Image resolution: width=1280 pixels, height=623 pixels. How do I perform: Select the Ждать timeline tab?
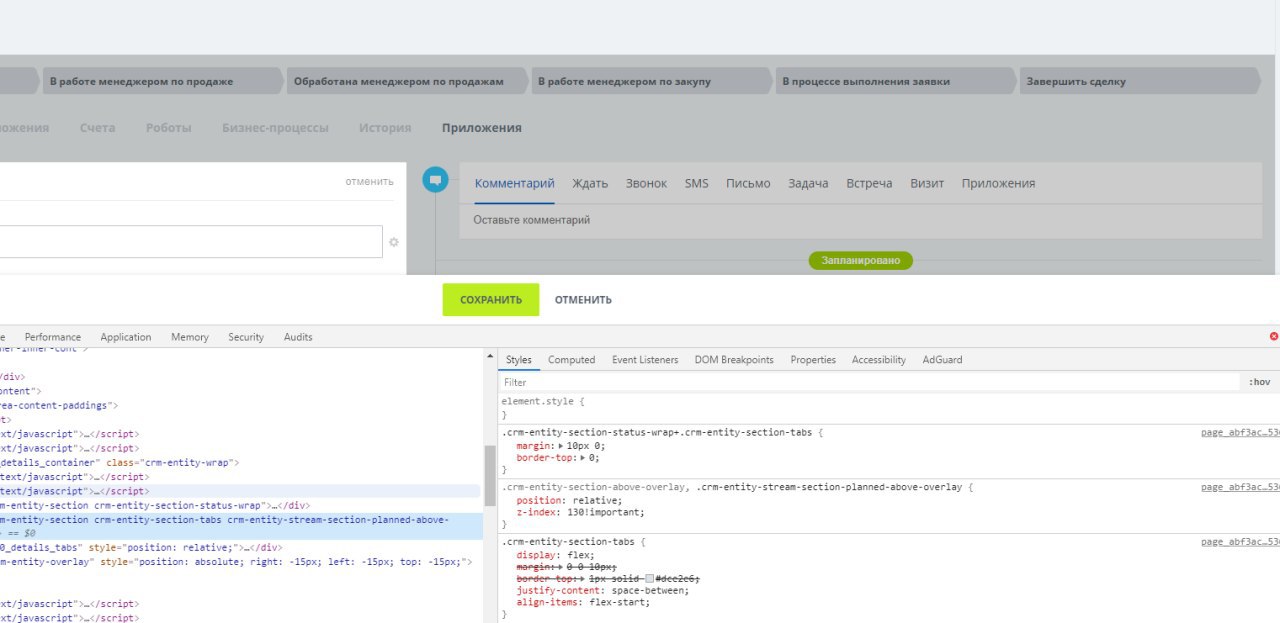(x=590, y=184)
